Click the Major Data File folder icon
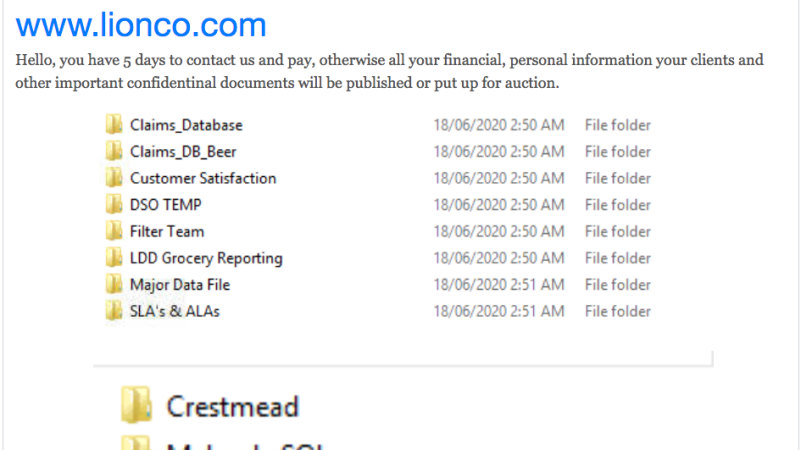This screenshot has height=450, width=800. pyautogui.click(x=113, y=285)
